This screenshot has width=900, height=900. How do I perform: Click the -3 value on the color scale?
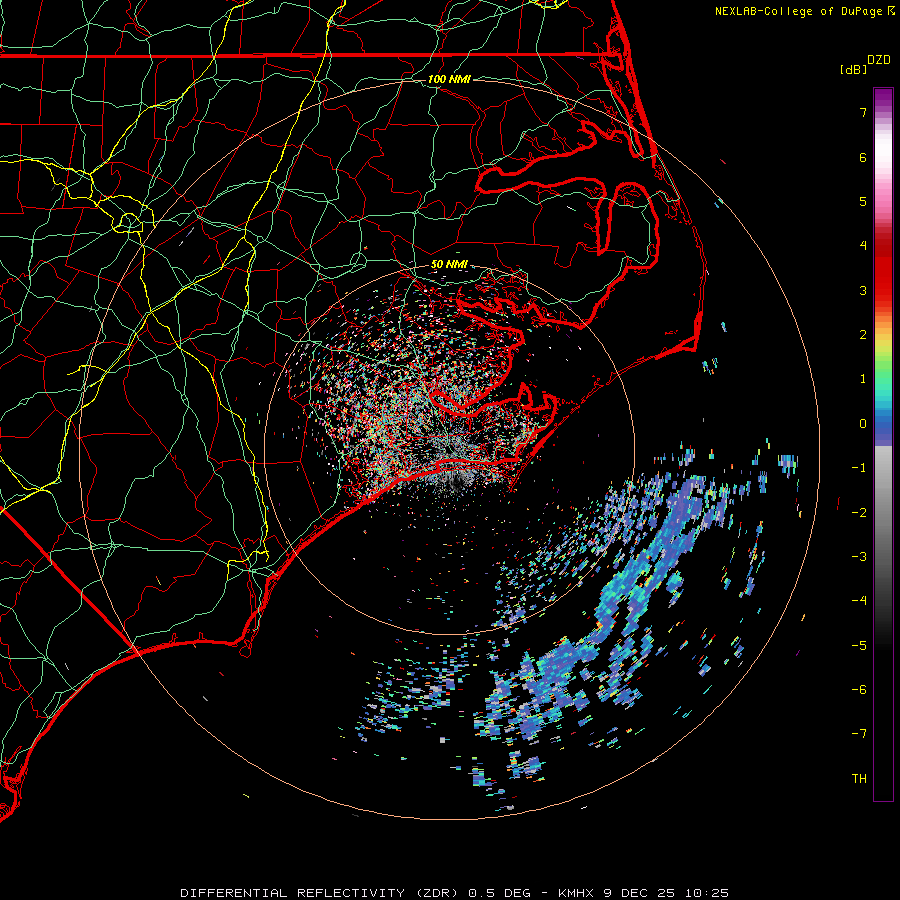pyautogui.click(x=859, y=556)
